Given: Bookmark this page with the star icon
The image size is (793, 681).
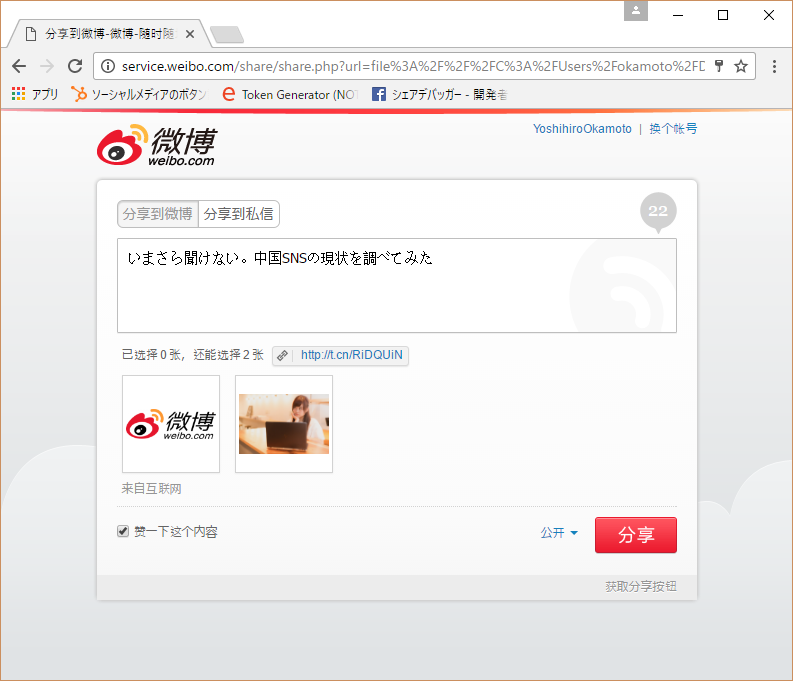Looking at the screenshot, I should [741, 66].
